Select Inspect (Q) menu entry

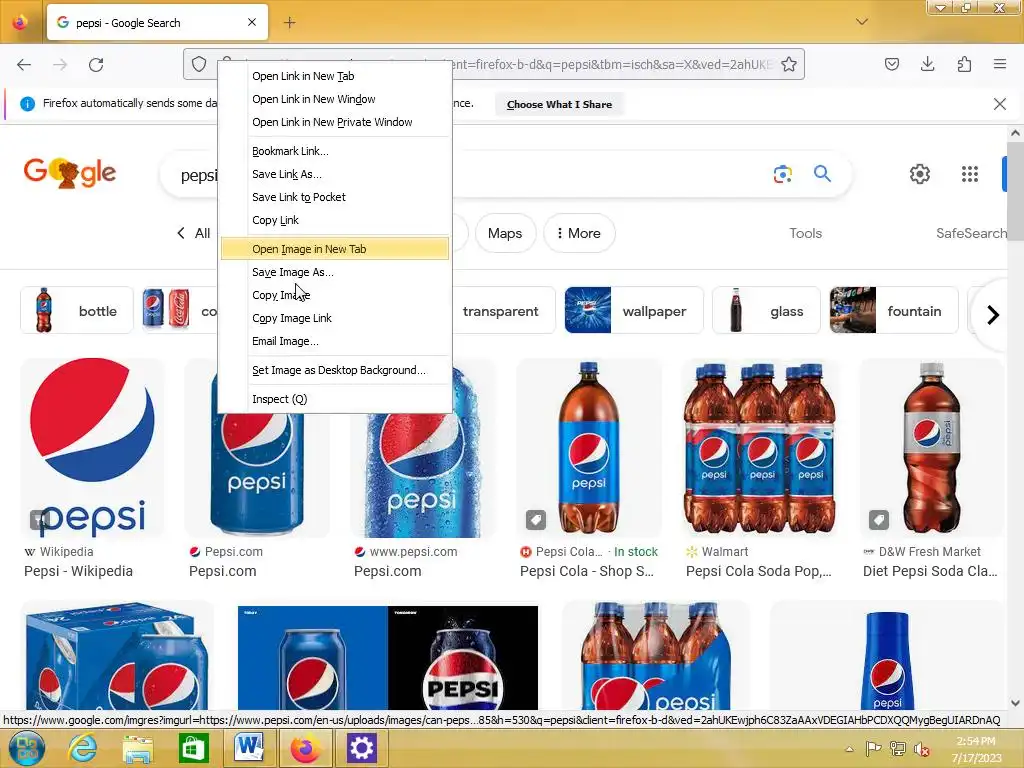point(334,399)
